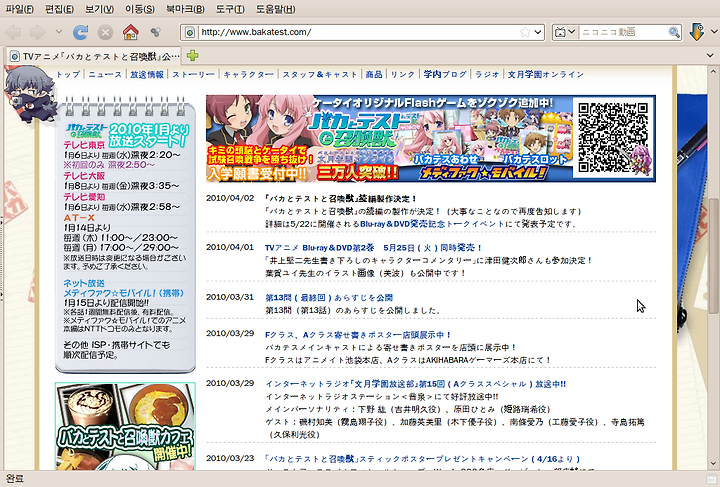The height and width of the screenshot is (487, 720).
Task: Open the 보기(V) menu
Action: coord(99,9)
